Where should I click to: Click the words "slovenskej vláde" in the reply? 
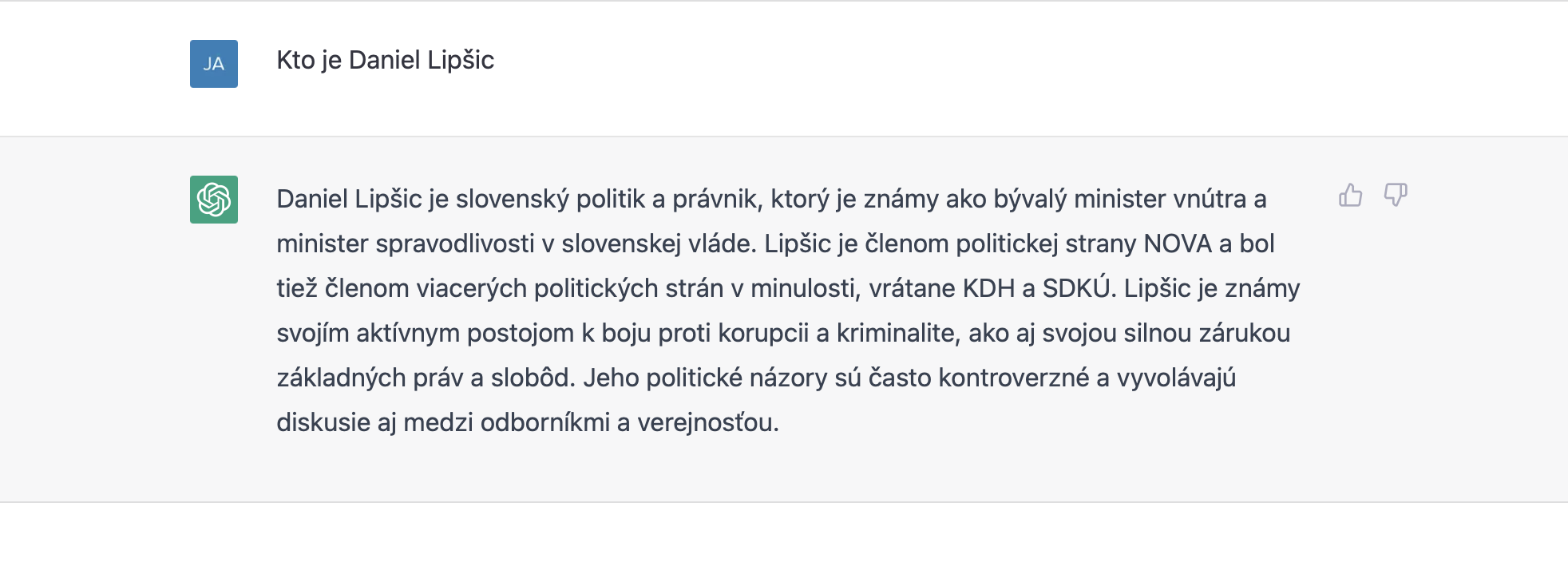click(658, 243)
